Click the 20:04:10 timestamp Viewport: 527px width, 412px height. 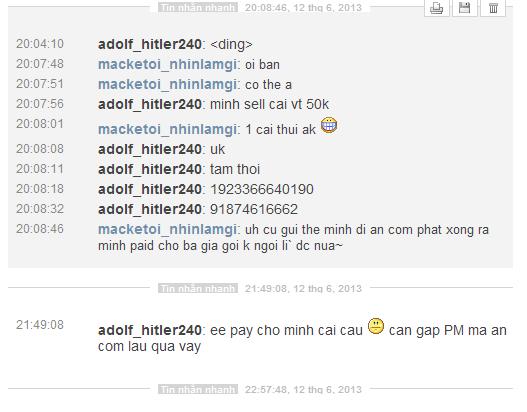coord(40,44)
